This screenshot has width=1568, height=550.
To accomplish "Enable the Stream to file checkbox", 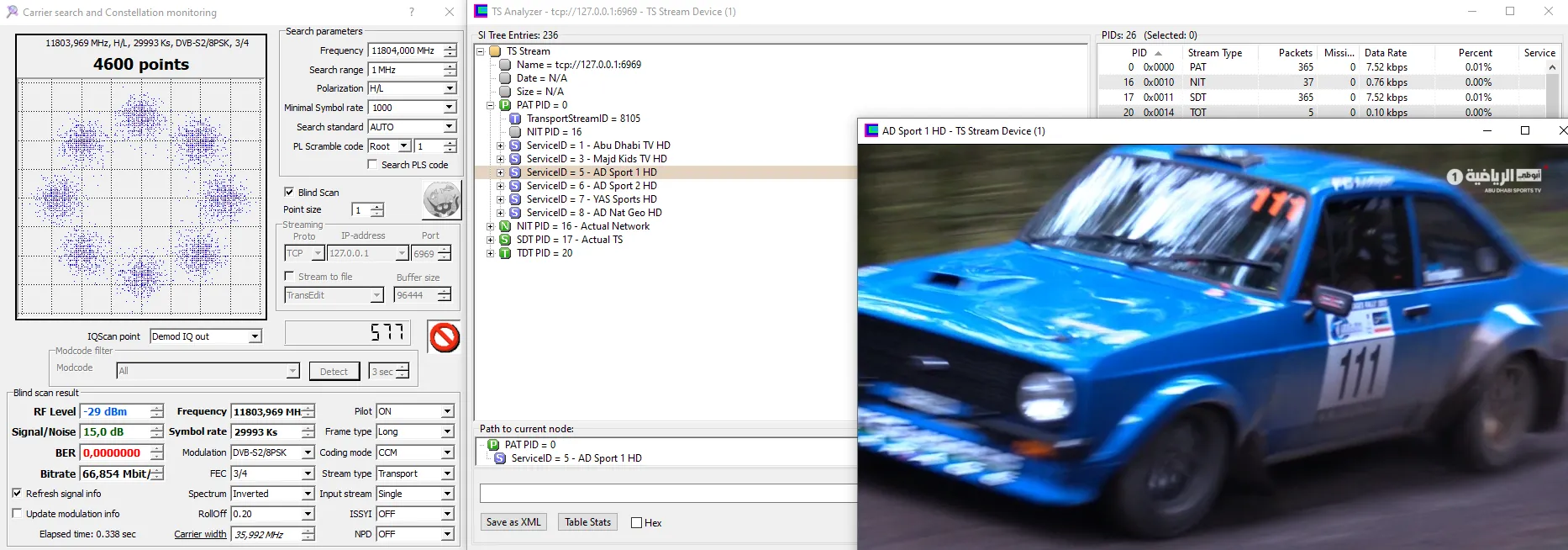I will pos(289,277).
